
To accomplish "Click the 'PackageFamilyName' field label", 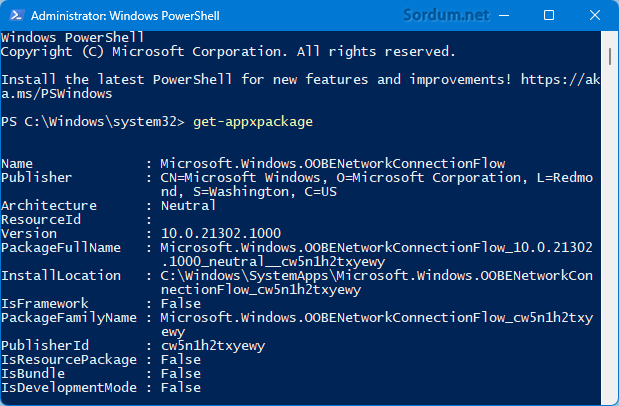I will pyautogui.click(x=69, y=318).
